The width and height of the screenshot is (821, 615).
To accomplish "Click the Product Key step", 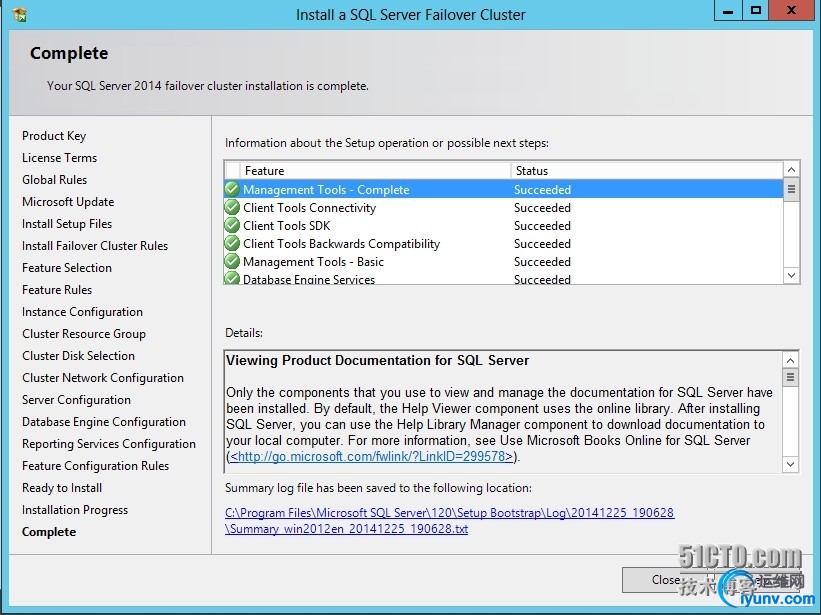I will click(54, 136).
